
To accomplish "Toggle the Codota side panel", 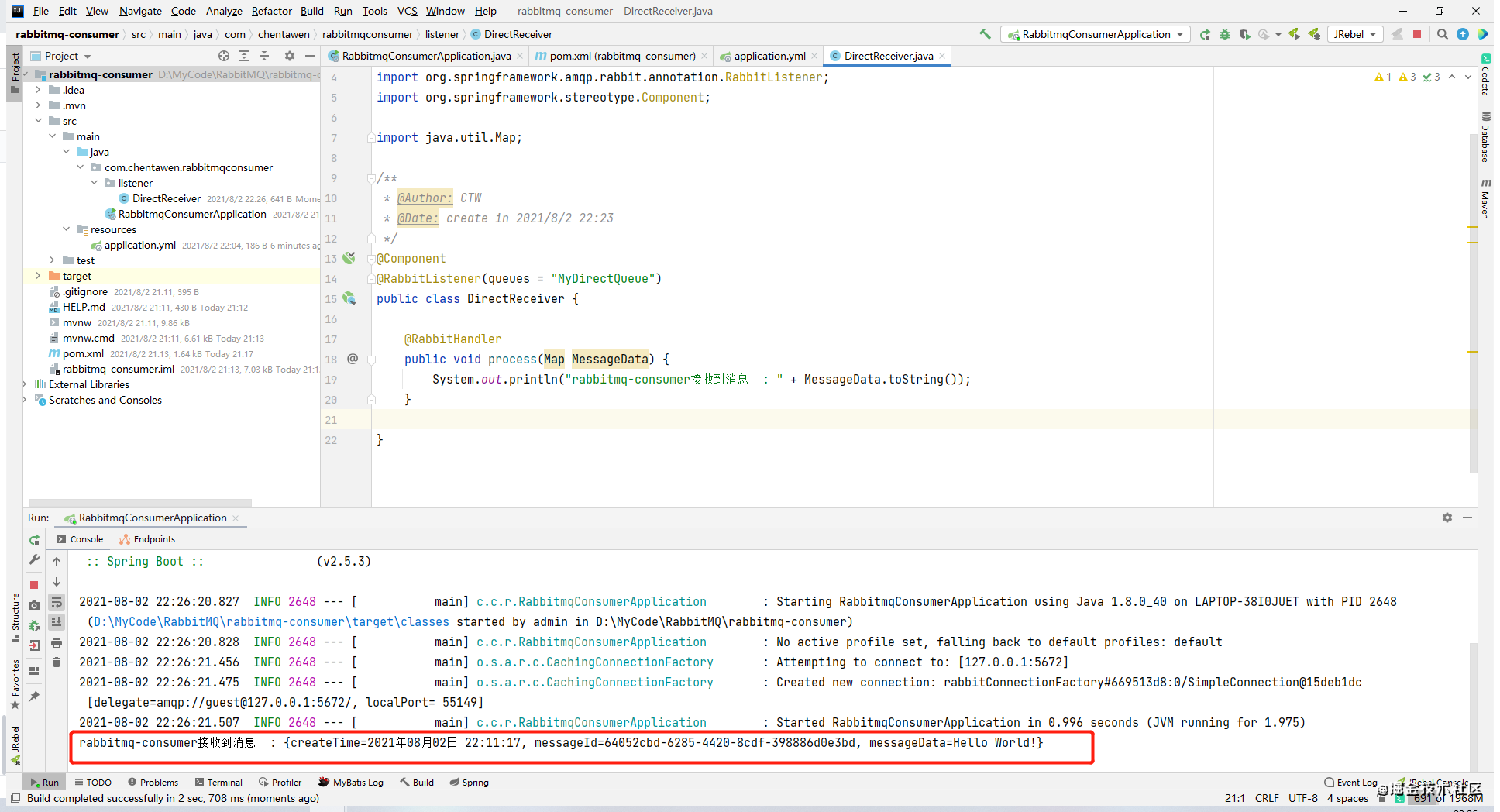I will [x=1485, y=75].
